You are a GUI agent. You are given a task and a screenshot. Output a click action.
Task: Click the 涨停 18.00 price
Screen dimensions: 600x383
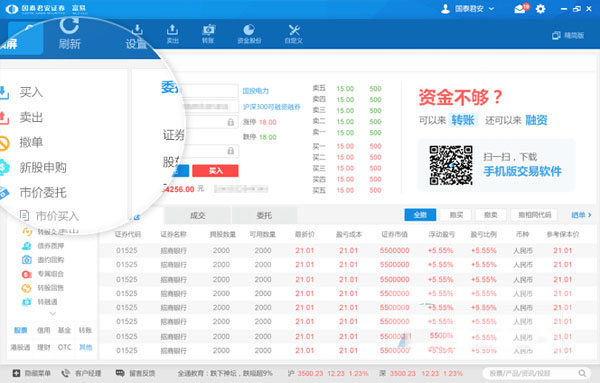pos(268,122)
